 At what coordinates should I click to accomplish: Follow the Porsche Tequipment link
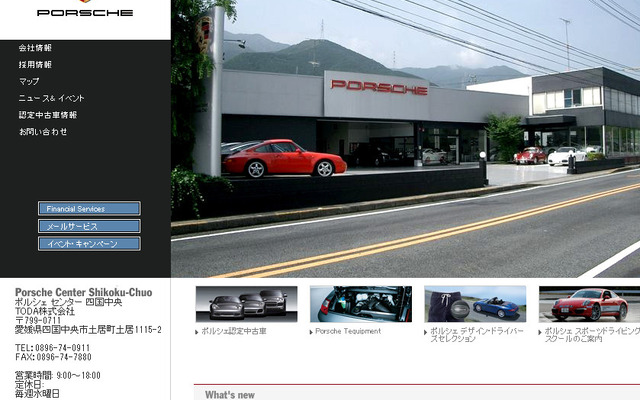tap(348, 331)
